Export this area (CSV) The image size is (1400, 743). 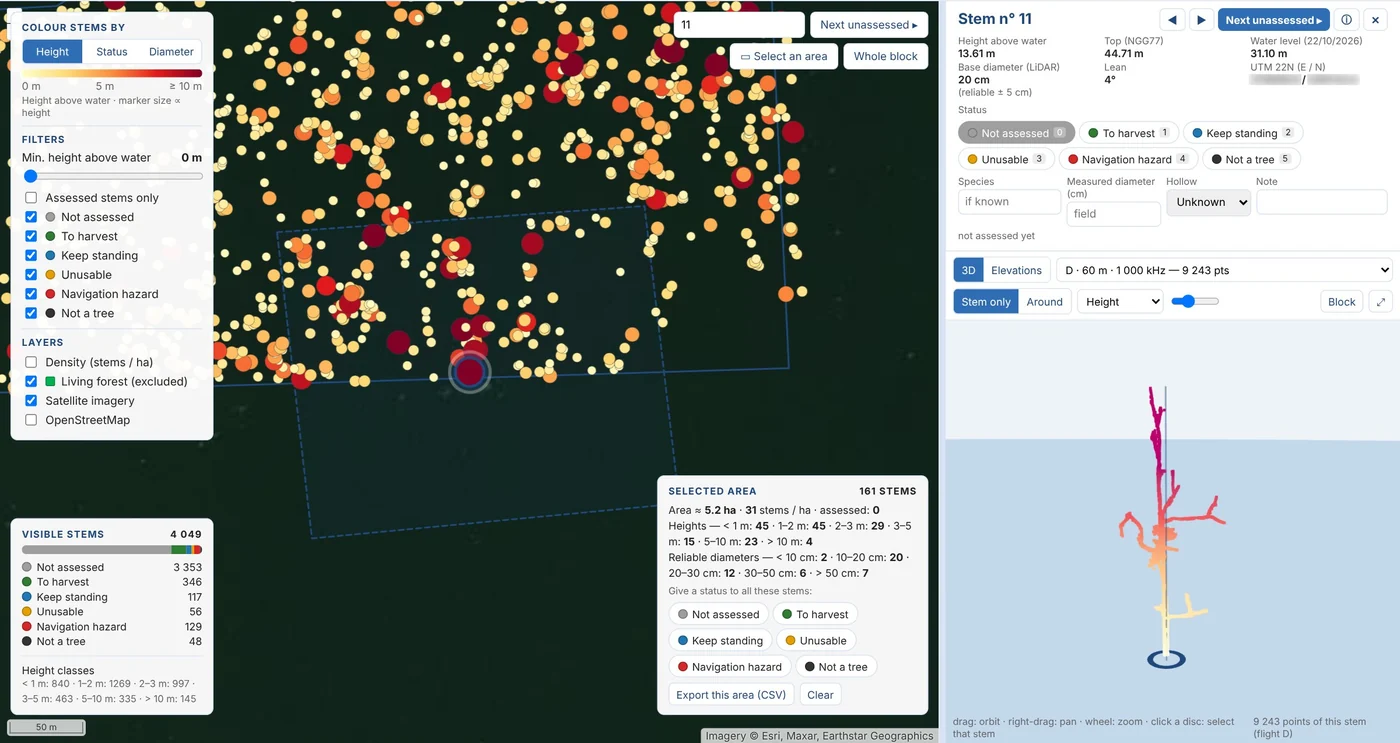(731, 695)
